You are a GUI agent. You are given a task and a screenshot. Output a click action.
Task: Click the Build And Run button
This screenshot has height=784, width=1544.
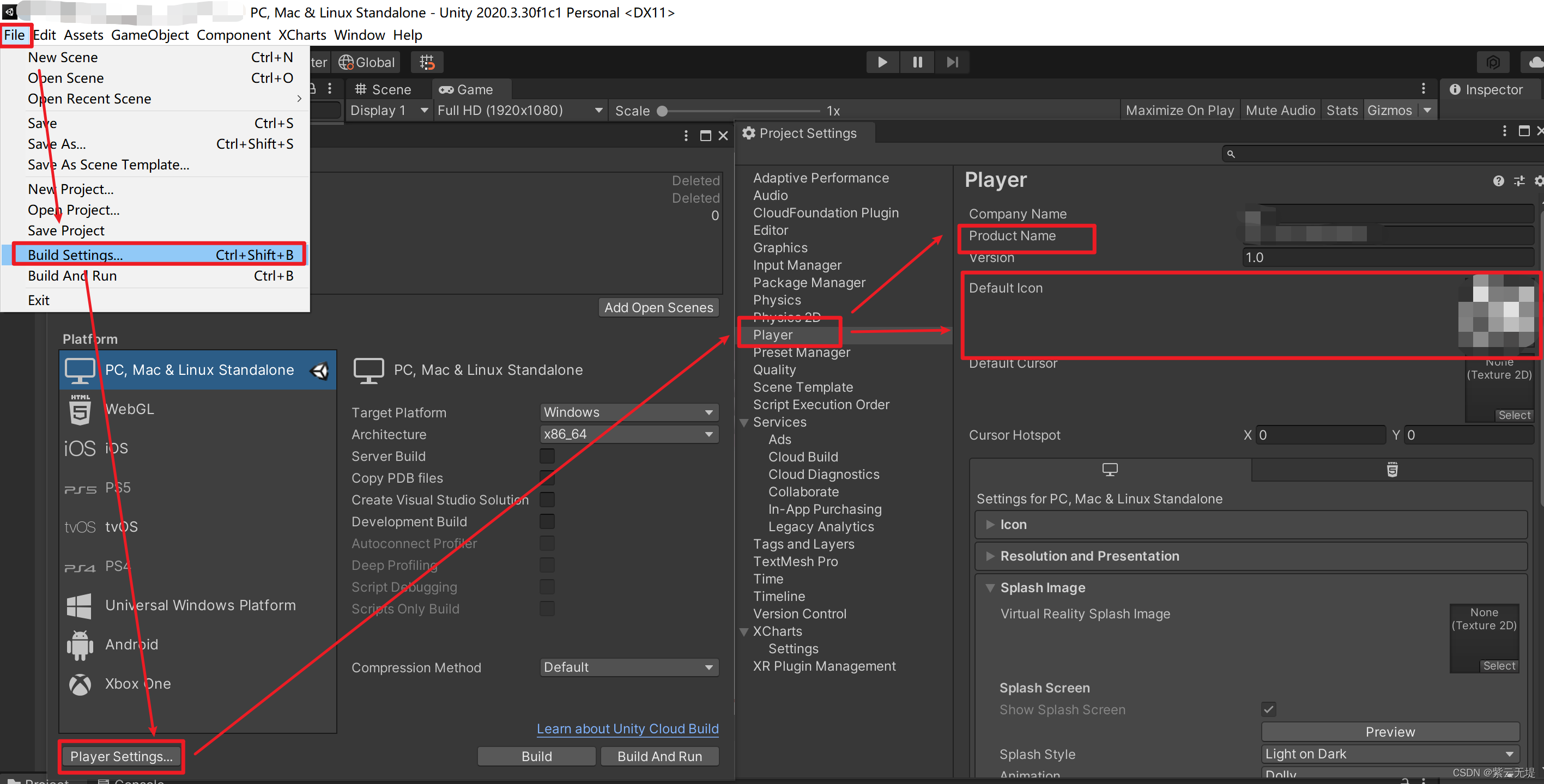coord(659,756)
